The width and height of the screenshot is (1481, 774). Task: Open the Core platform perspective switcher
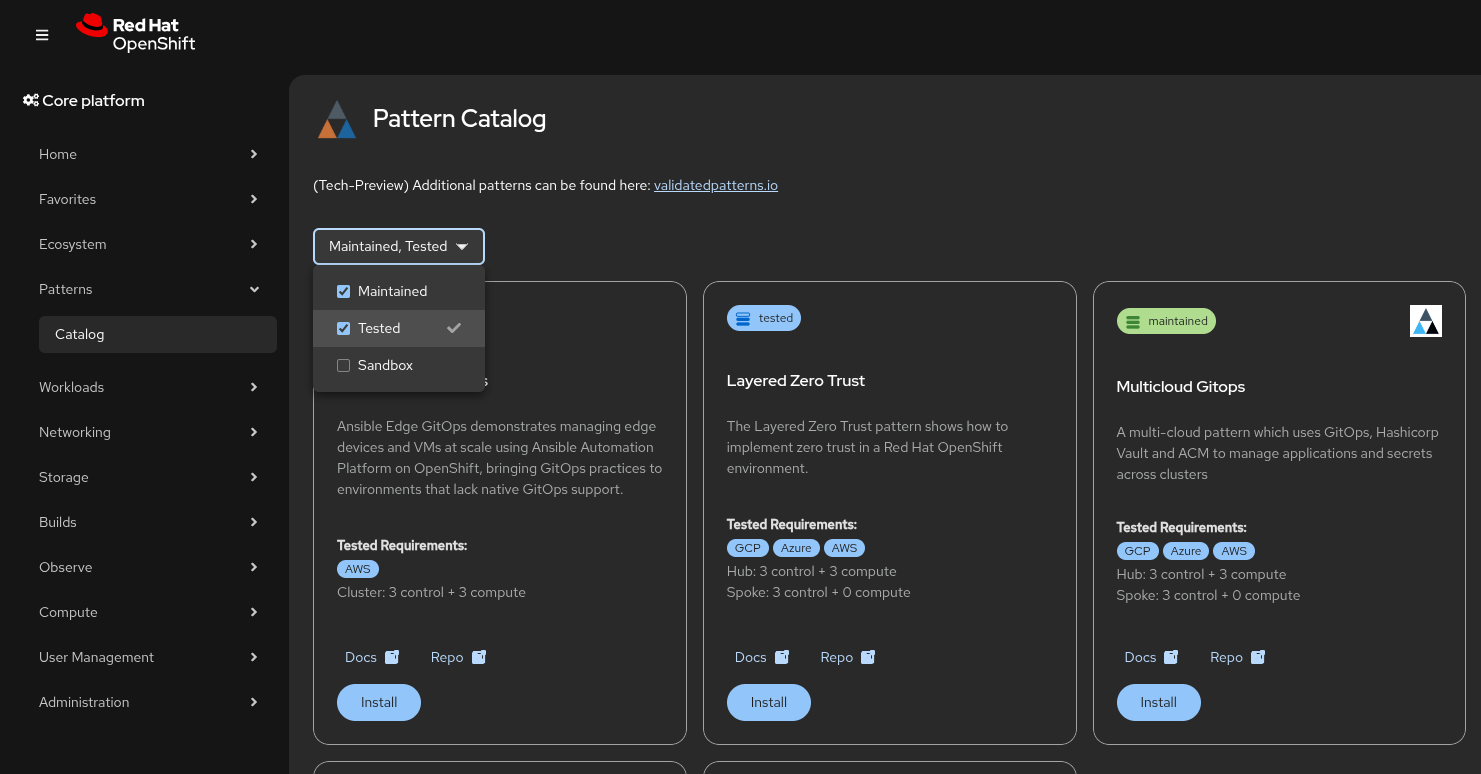[84, 100]
